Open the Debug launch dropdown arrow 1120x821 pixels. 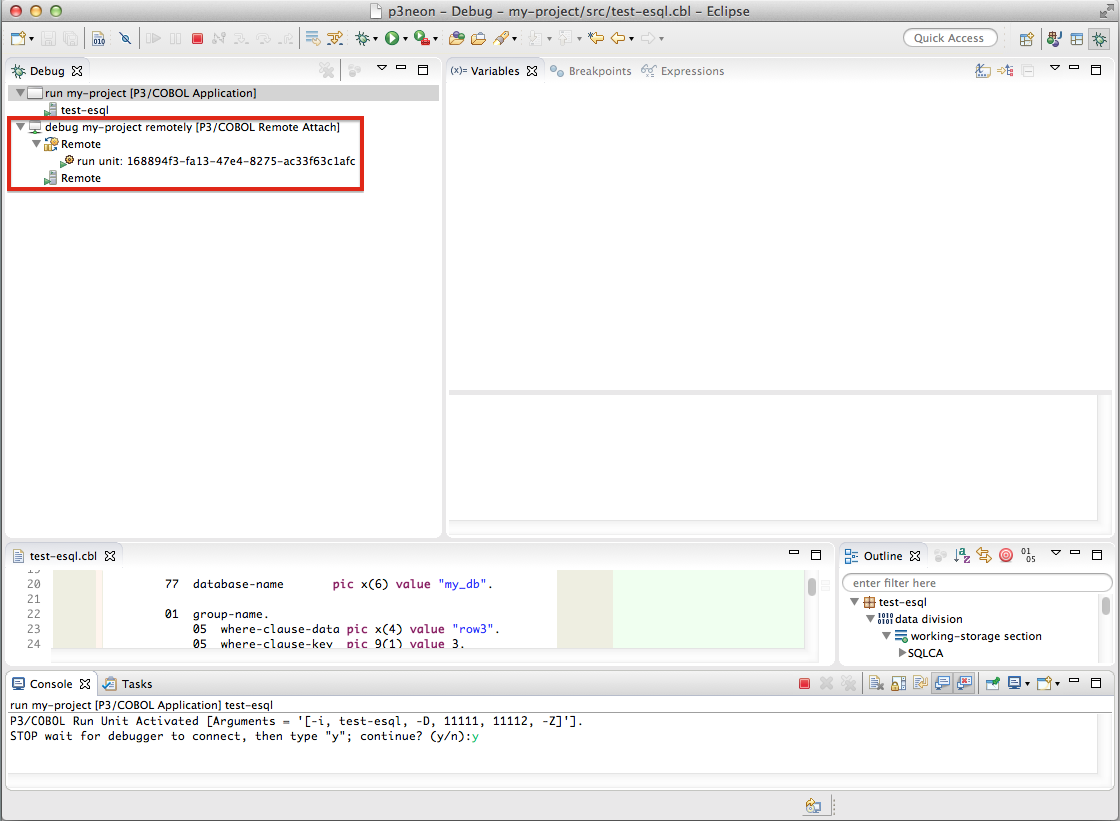tap(376, 39)
